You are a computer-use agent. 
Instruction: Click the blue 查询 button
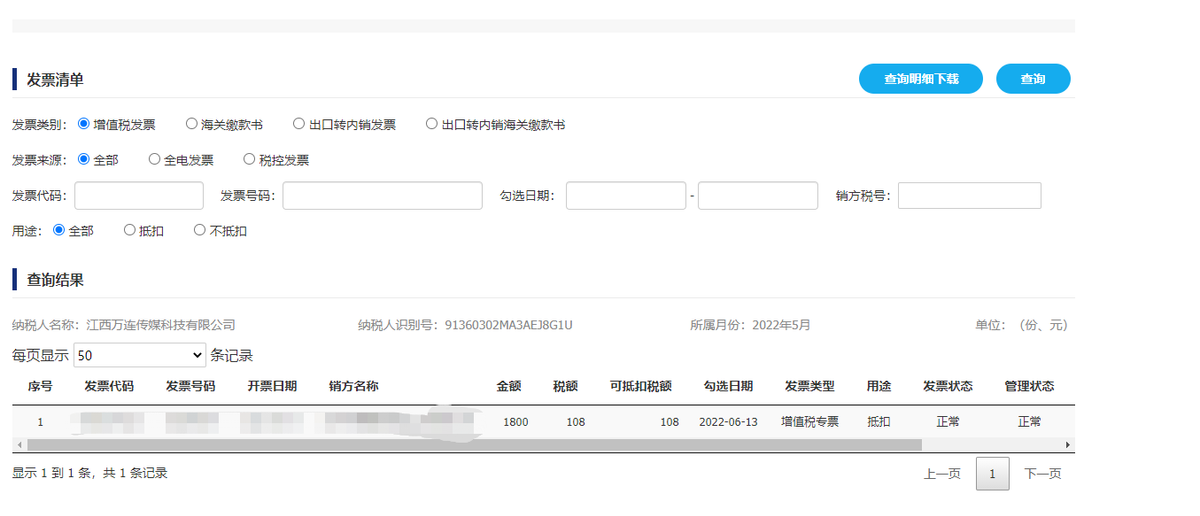pyautogui.click(x=1033, y=79)
